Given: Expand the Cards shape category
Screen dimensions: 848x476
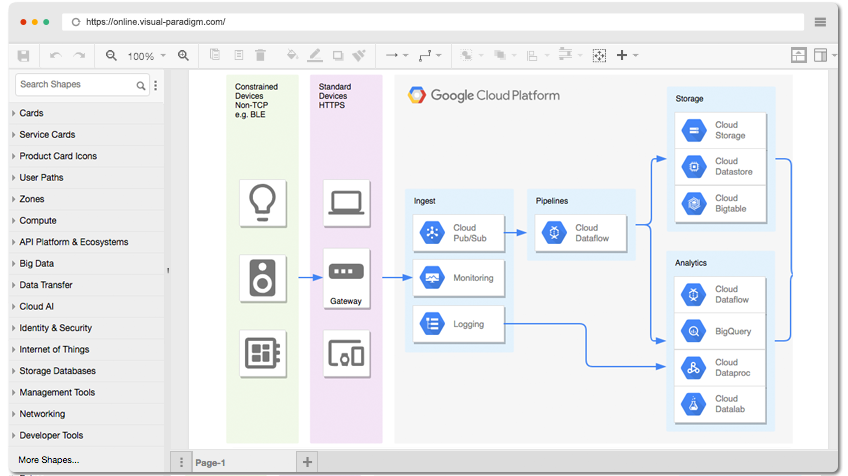Looking at the screenshot, I should click(87, 113).
